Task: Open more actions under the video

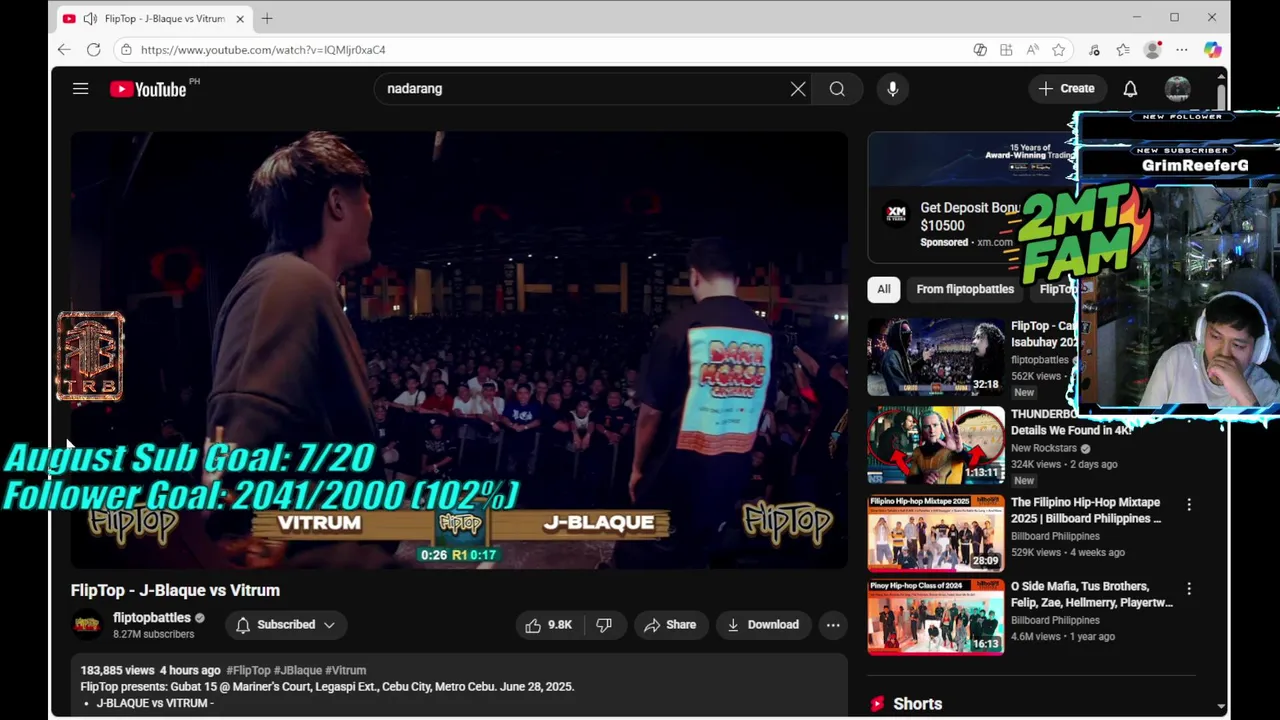Action: [833, 625]
